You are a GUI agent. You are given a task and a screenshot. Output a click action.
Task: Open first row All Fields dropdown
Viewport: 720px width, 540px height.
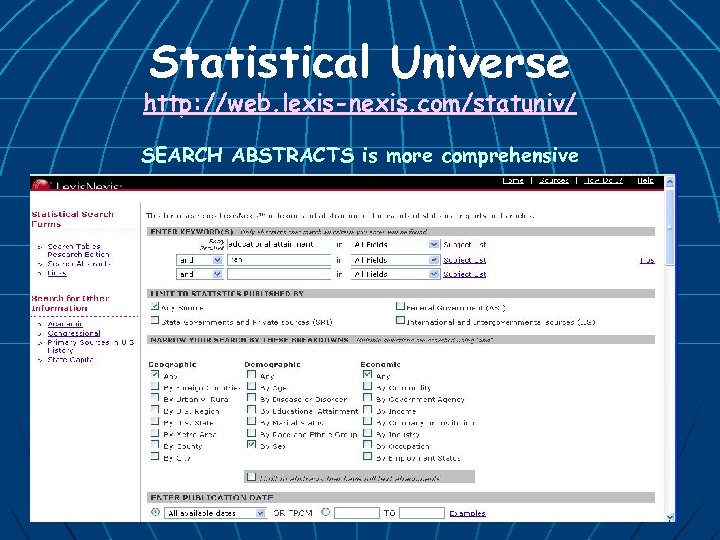tap(395, 245)
